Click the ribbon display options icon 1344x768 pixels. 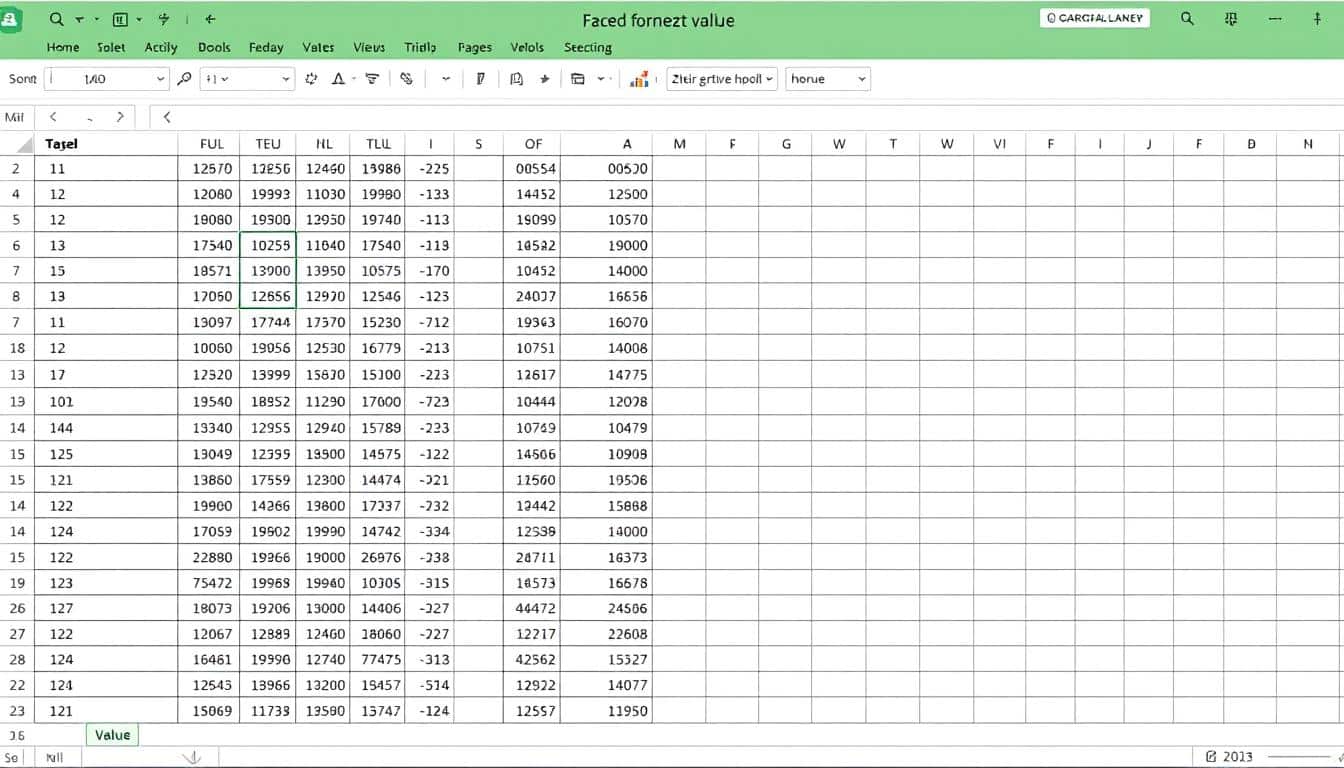1231,19
